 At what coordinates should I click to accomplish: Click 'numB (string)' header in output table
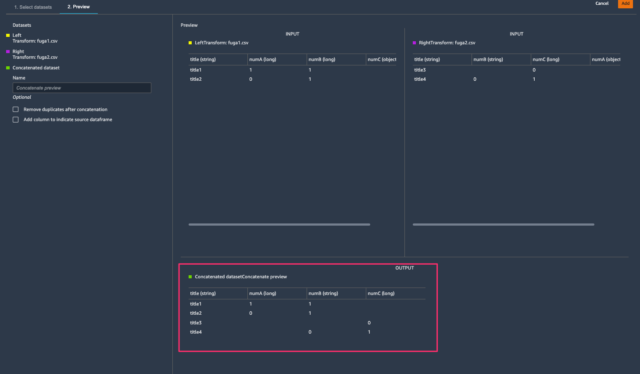coord(336,294)
